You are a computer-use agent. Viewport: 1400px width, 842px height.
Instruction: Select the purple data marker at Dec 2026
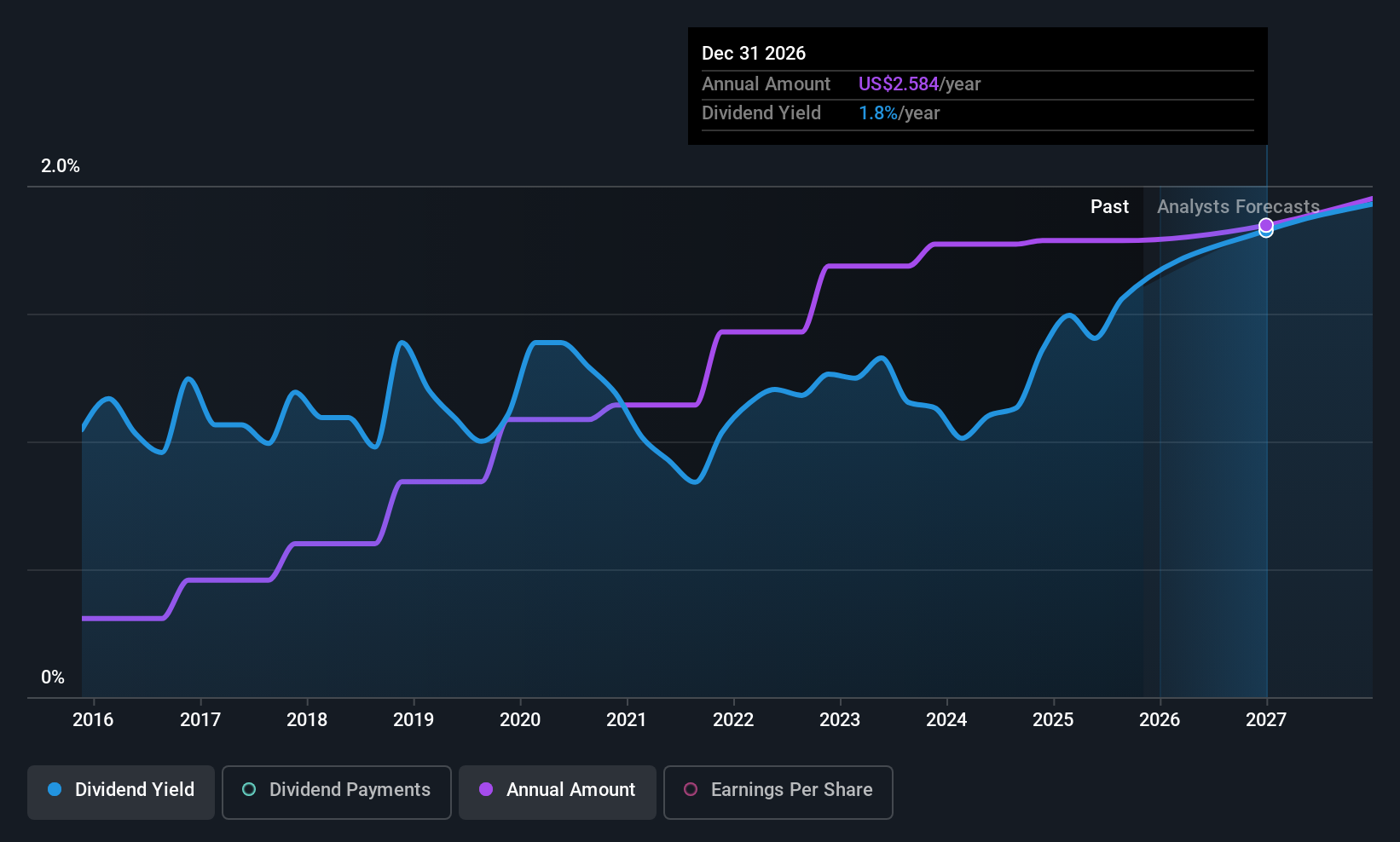[1266, 225]
